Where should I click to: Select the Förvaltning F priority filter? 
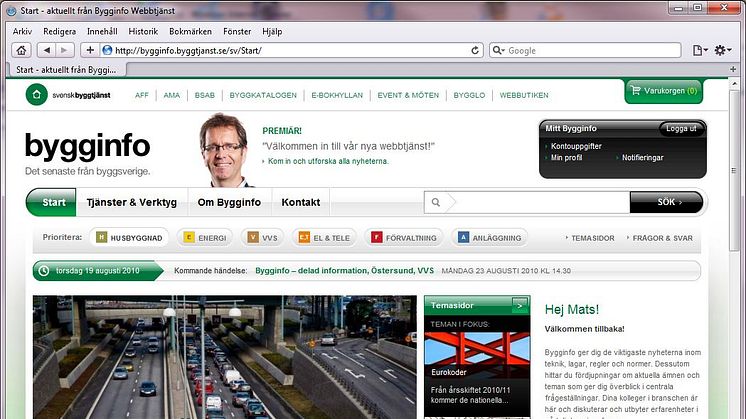coord(403,237)
